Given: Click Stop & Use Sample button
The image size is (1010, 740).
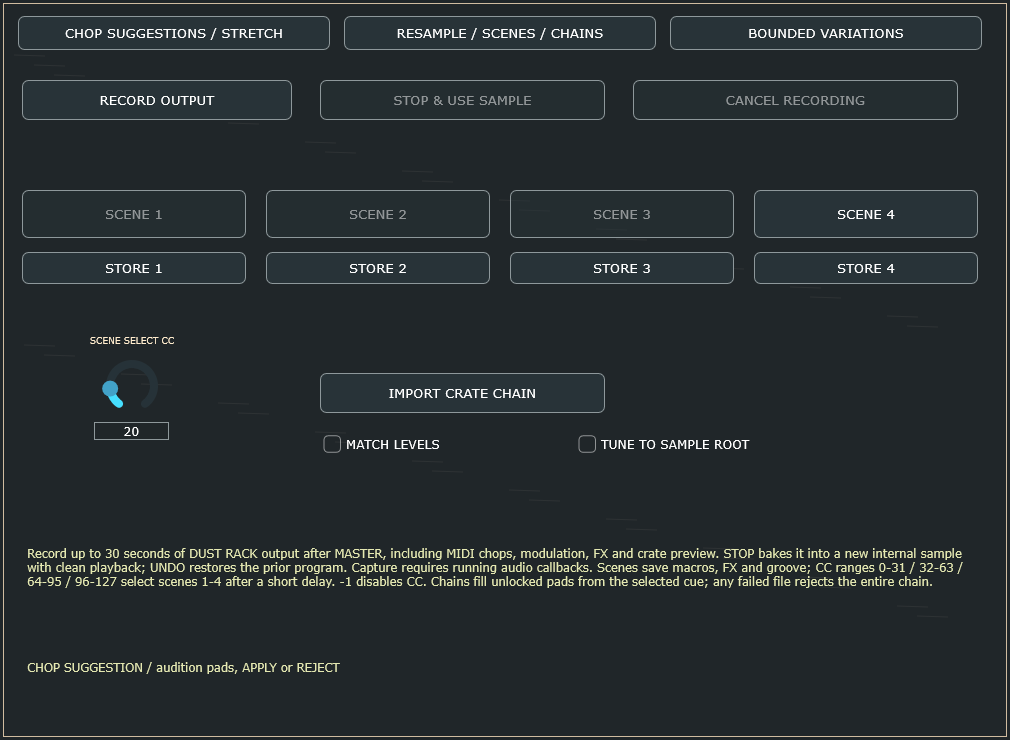Looking at the screenshot, I should coord(462,100).
